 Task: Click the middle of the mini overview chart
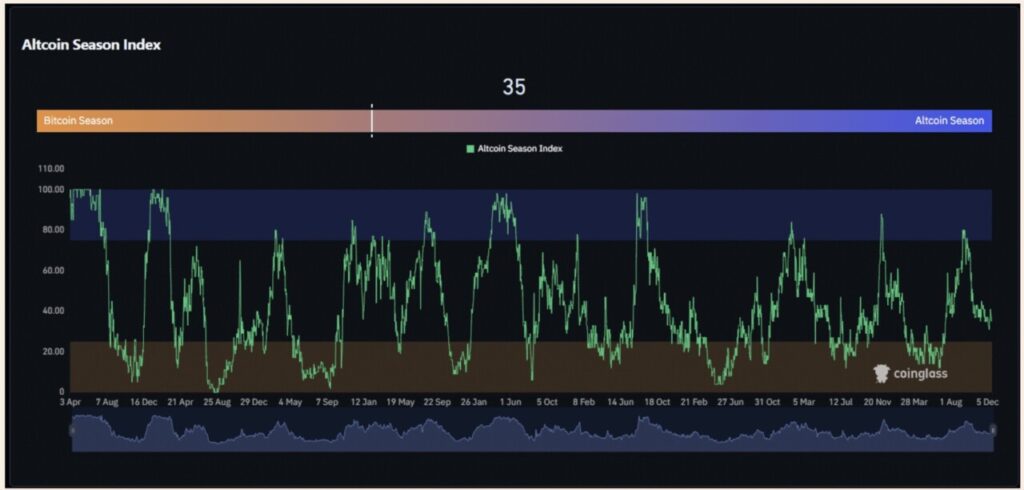531,430
